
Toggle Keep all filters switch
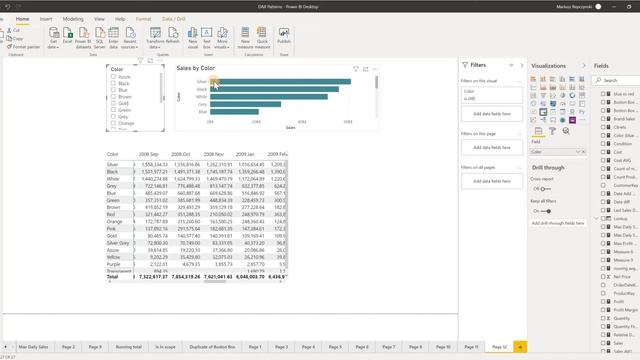click(546, 211)
